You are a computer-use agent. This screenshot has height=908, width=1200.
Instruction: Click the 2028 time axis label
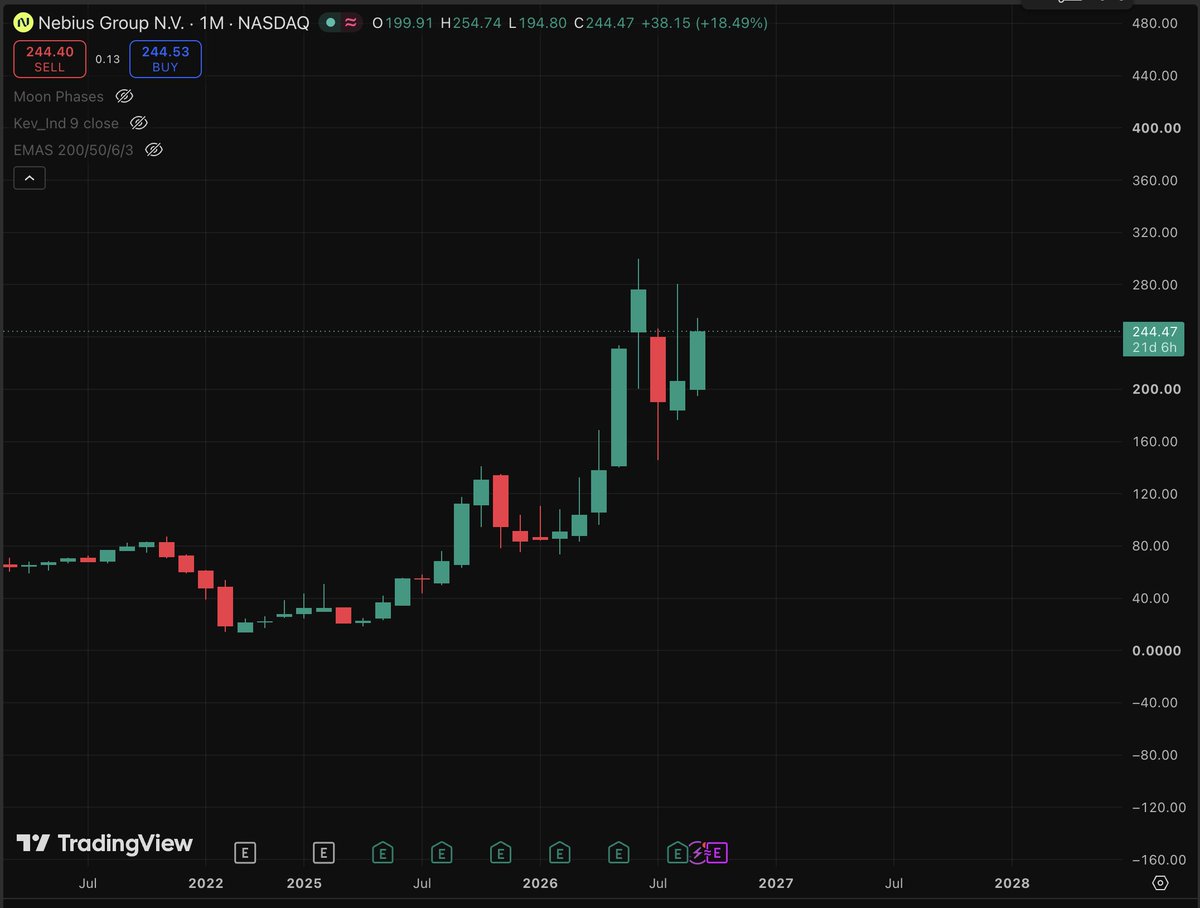[1013, 883]
